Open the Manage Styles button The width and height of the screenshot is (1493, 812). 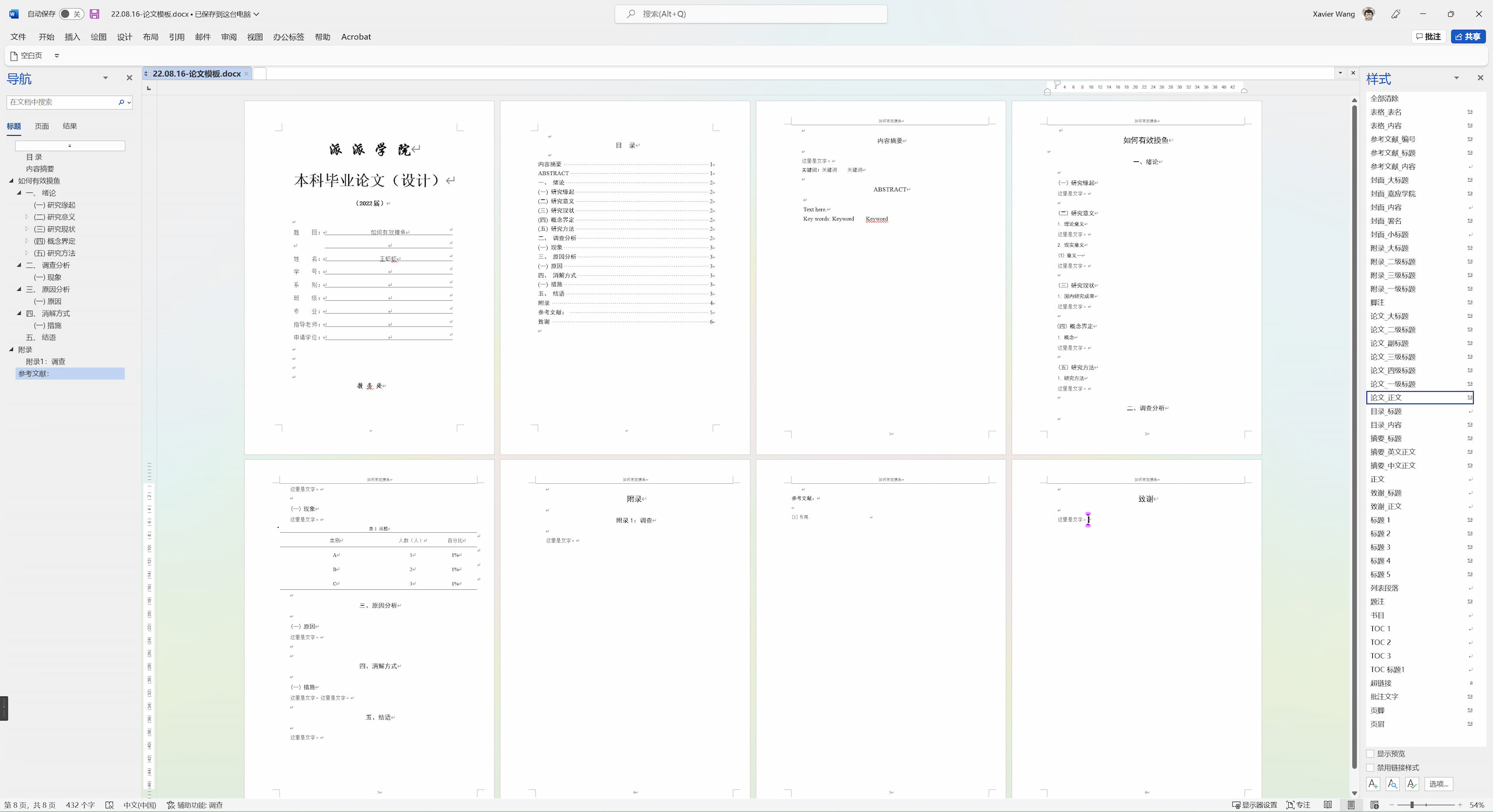coord(1411,783)
